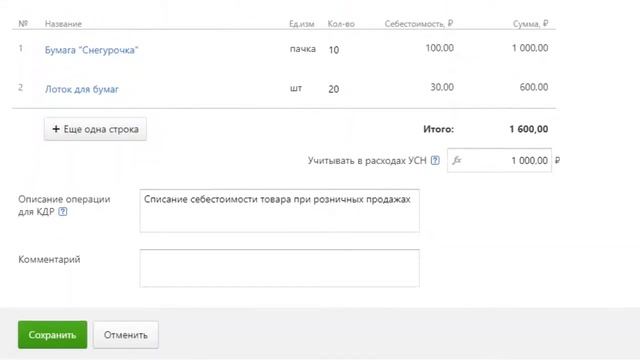
Task: Click the unit 'шт' cell
Action: (296, 88)
